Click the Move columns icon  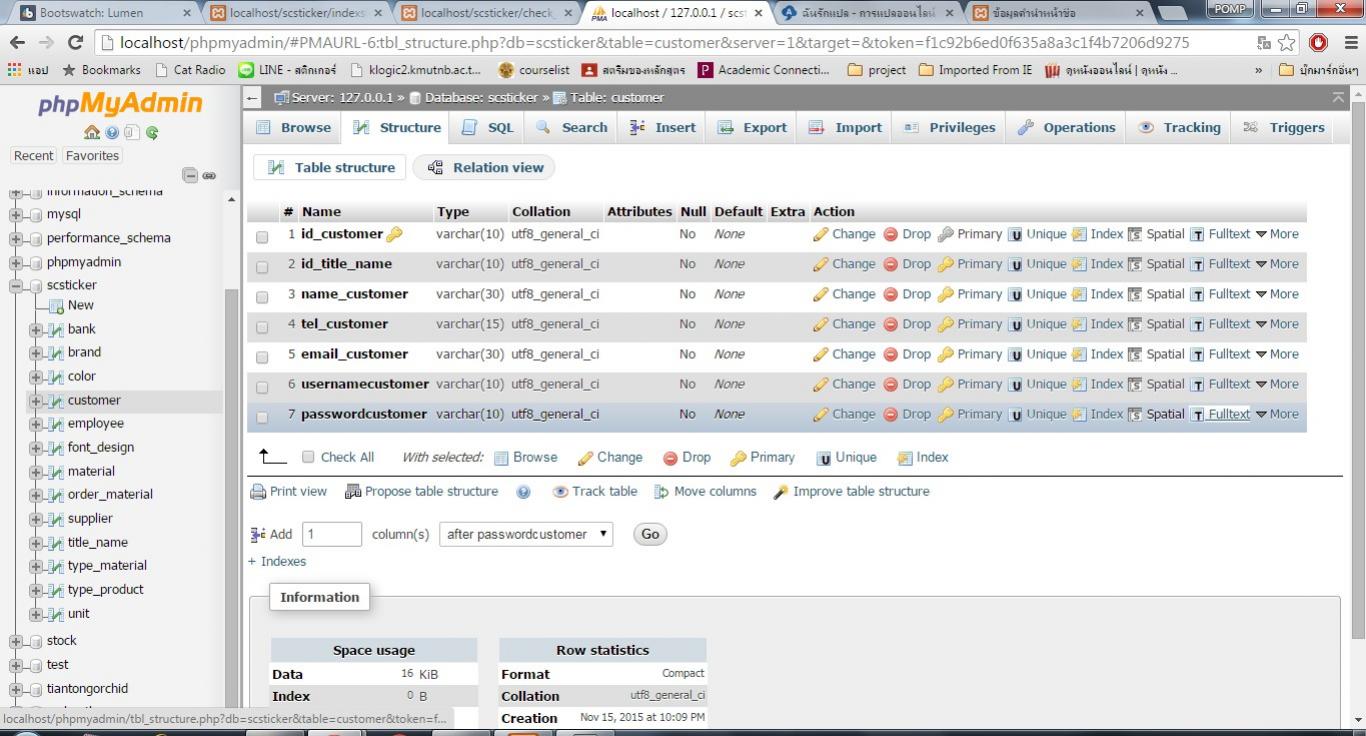tap(661, 491)
